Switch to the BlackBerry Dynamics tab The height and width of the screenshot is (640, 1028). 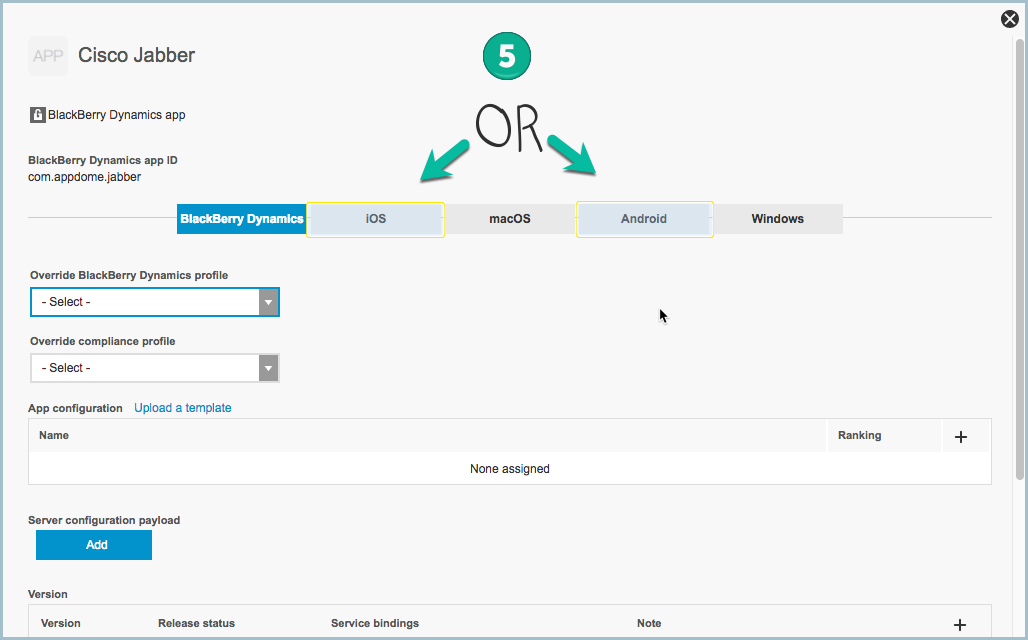(x=242, y=219)
